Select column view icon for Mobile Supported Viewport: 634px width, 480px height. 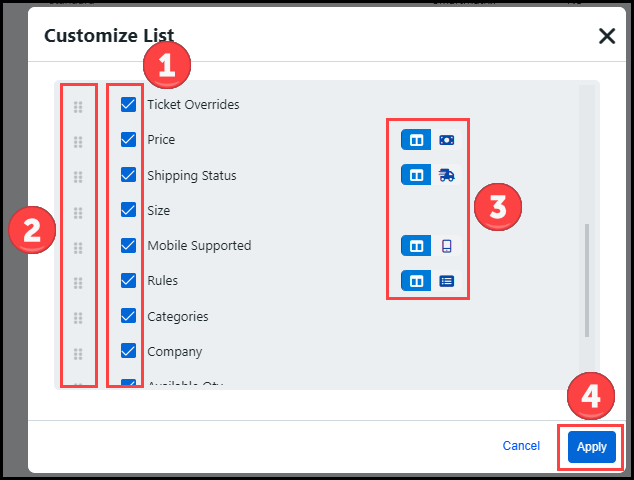click(x=416, y=246)
